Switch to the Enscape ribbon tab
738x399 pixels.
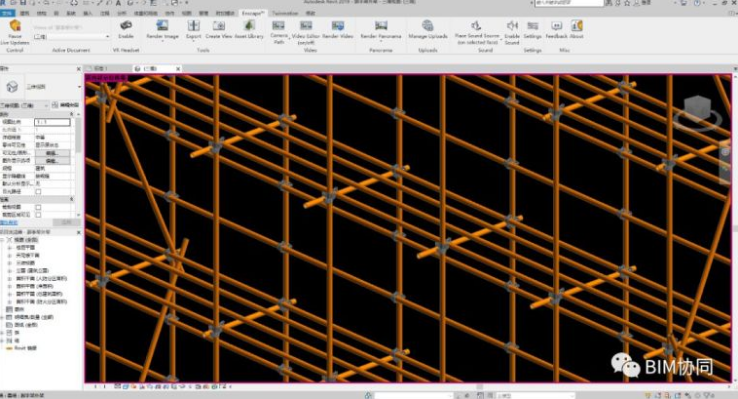[x=253, y=13]
